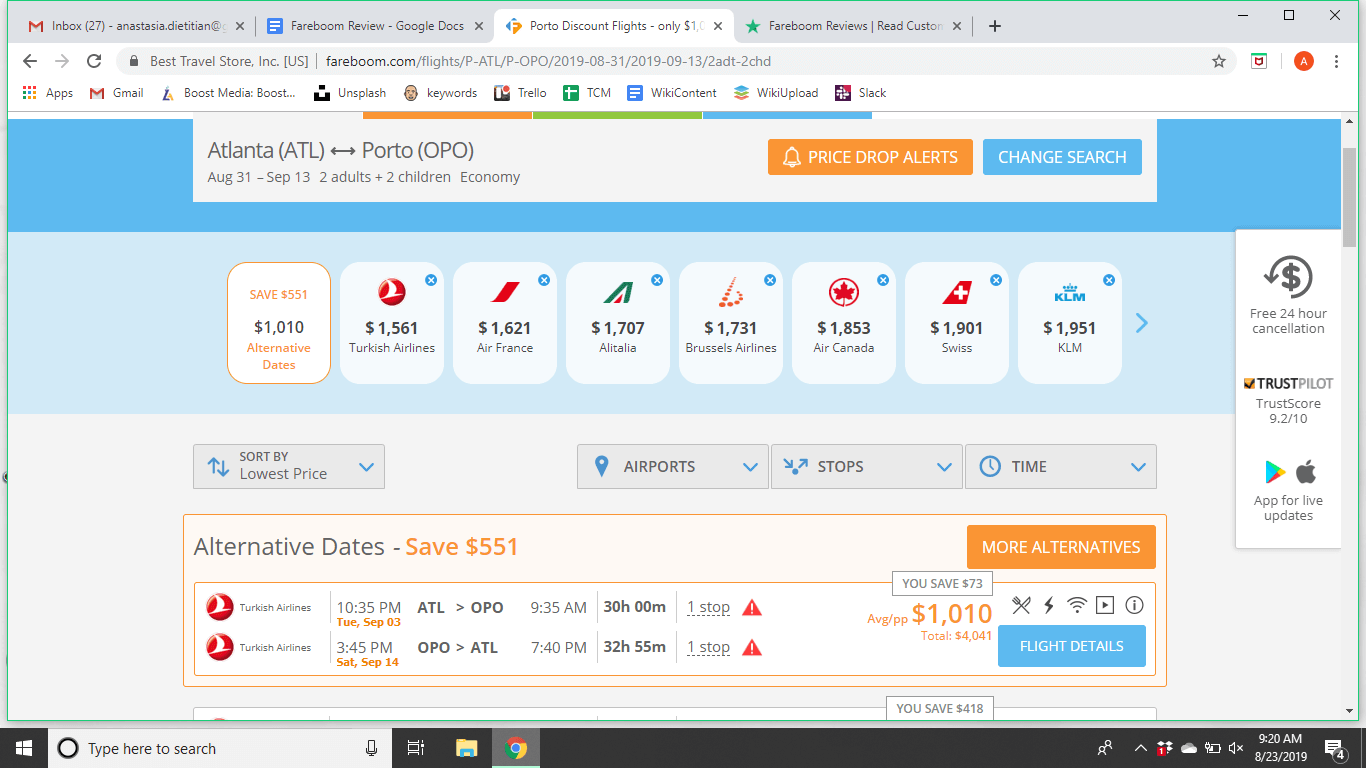The image size is (1366, 768).
Task: Click the Cortana microphone icon
Action: [371, 748]
